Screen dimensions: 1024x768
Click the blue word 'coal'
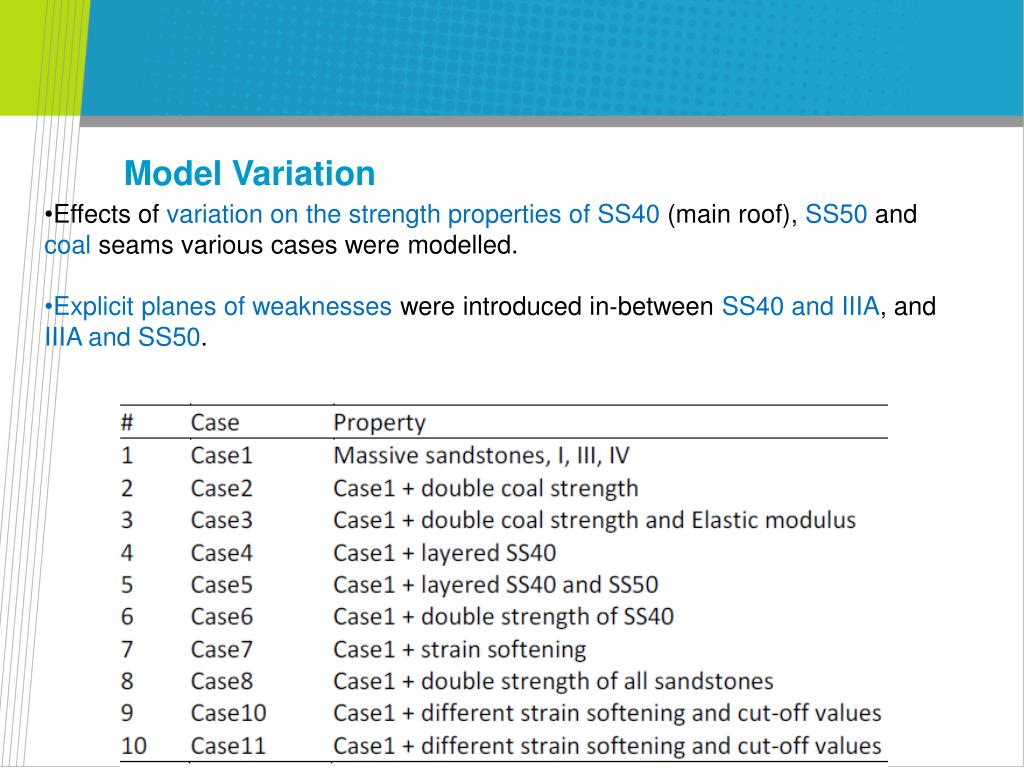click(67, 246)
